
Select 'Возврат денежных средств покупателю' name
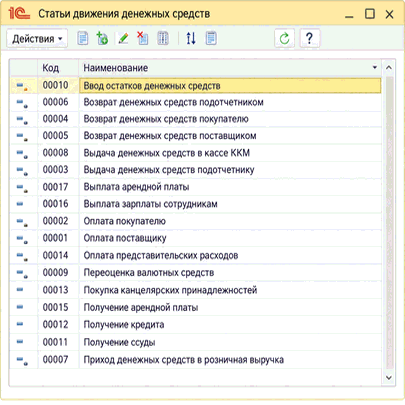pyautogui.click(x=230, y=119)
